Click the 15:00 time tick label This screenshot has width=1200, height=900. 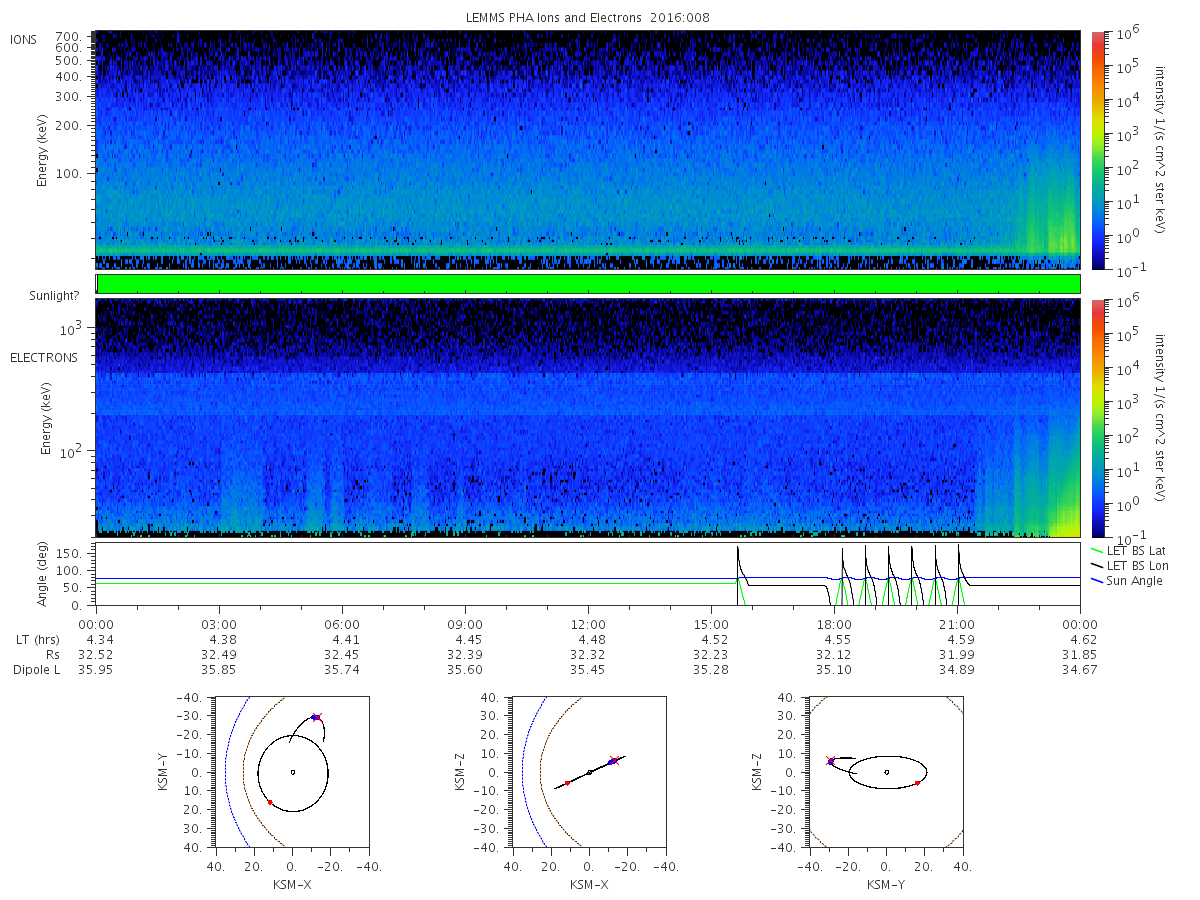coord(711,623)
